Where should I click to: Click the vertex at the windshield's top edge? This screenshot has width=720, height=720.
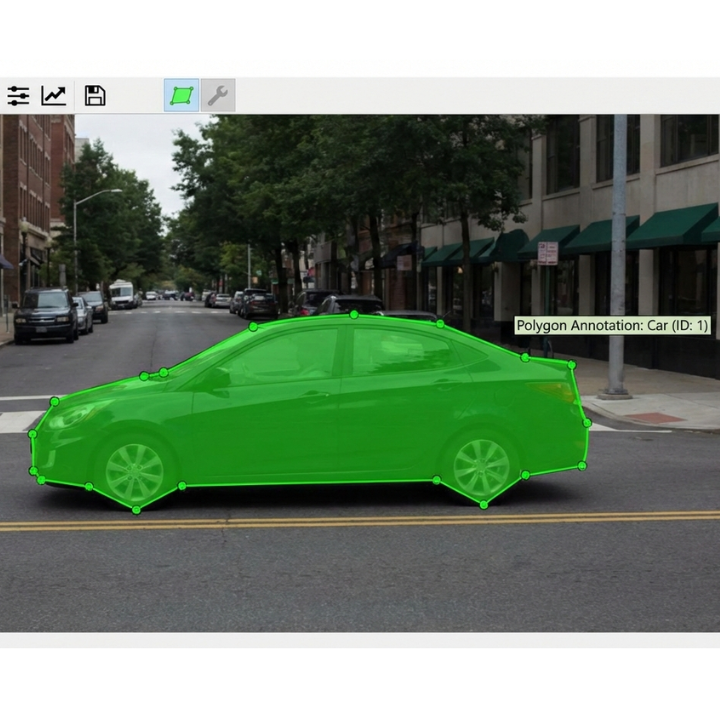[x=253, y=327]
